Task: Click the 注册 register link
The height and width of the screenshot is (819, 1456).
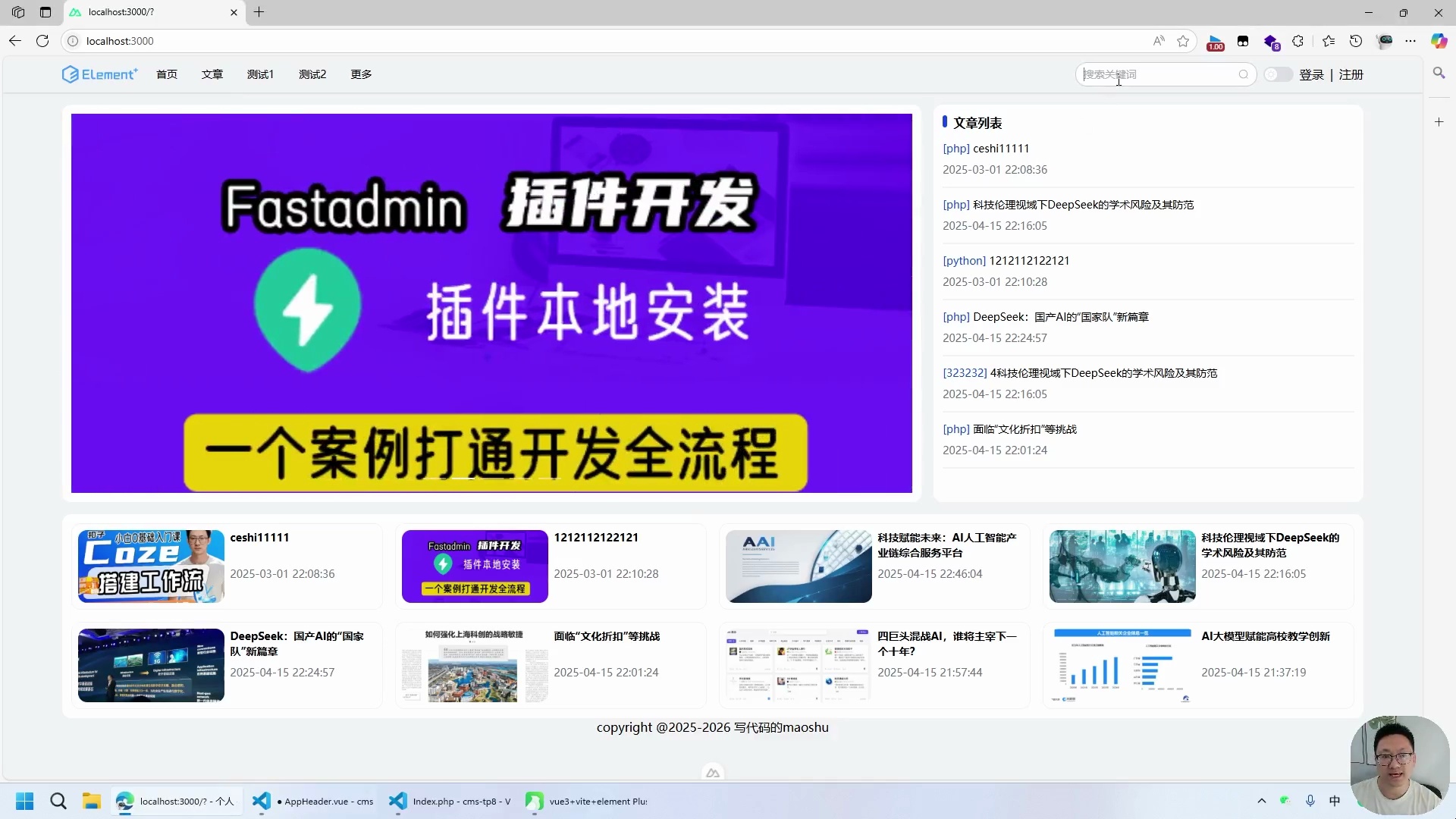Action: (x=1351, y=75)
